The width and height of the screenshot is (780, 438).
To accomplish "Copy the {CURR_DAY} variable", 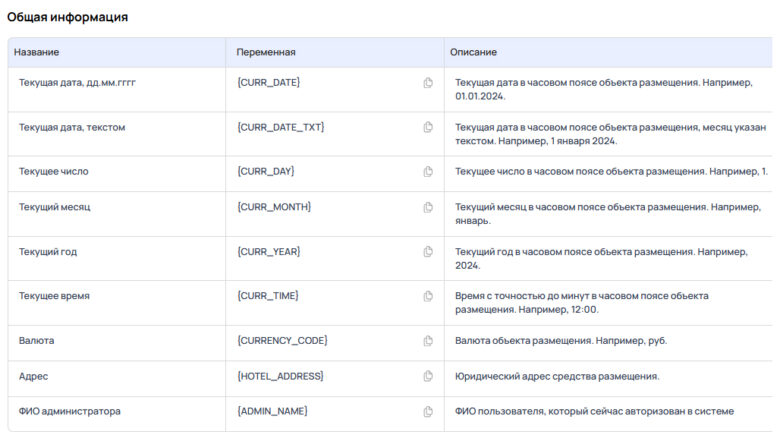I will 428,172.
